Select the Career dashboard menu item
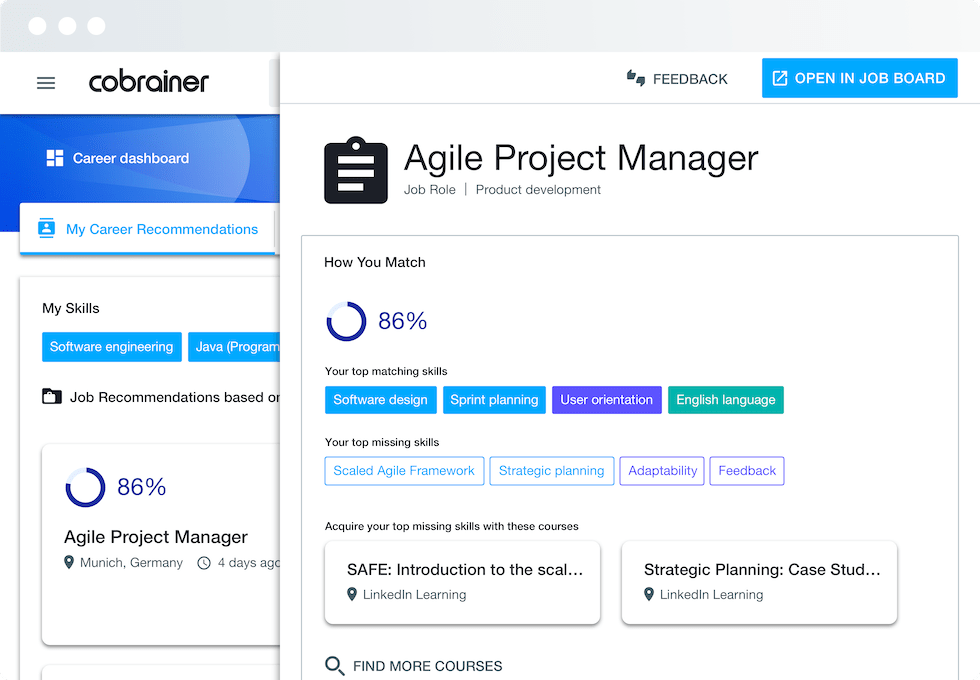Viewport: 980px width, 680px height. pyautogui.click(x=131, y=157)
